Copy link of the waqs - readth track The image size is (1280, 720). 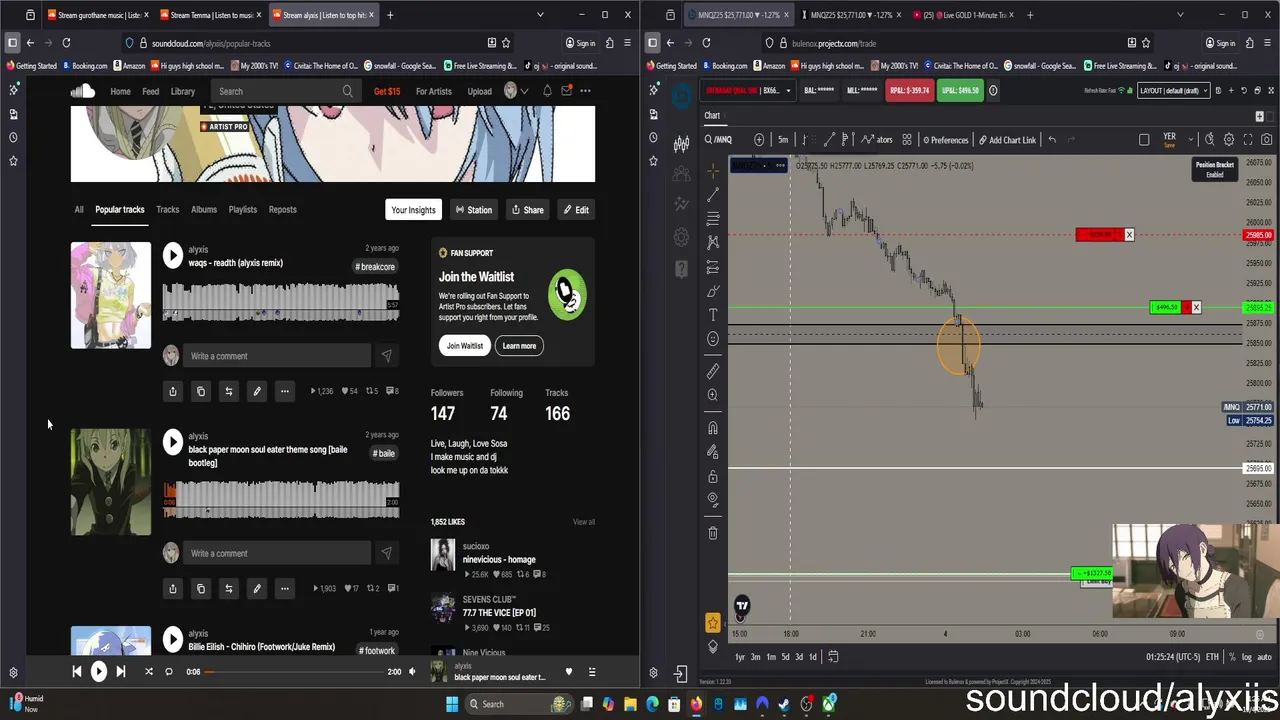click(201, 391)
